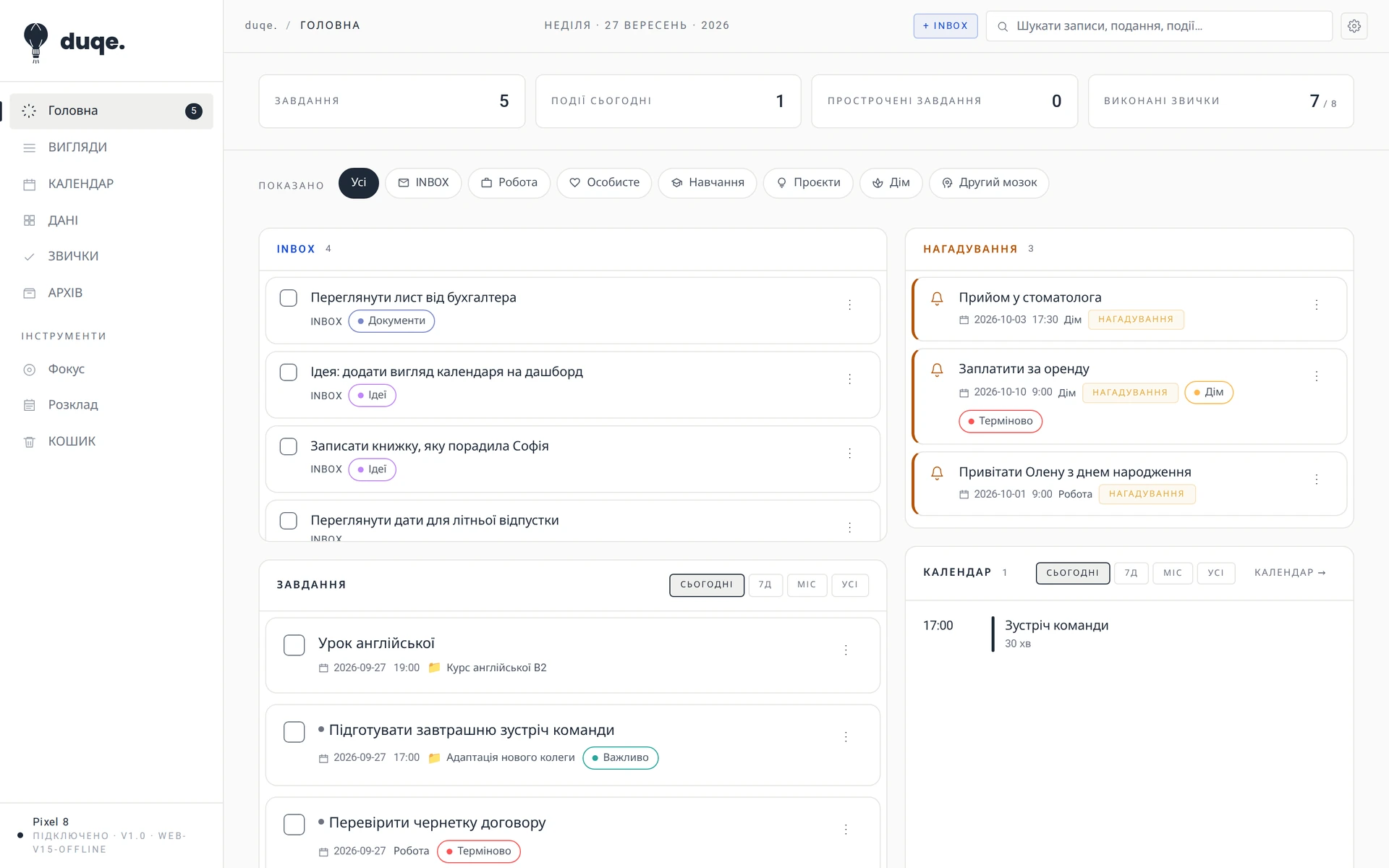Open more menu for Привітати Олену reminder
This screenshot has height=868, width=1389.
click(1316, 480)
